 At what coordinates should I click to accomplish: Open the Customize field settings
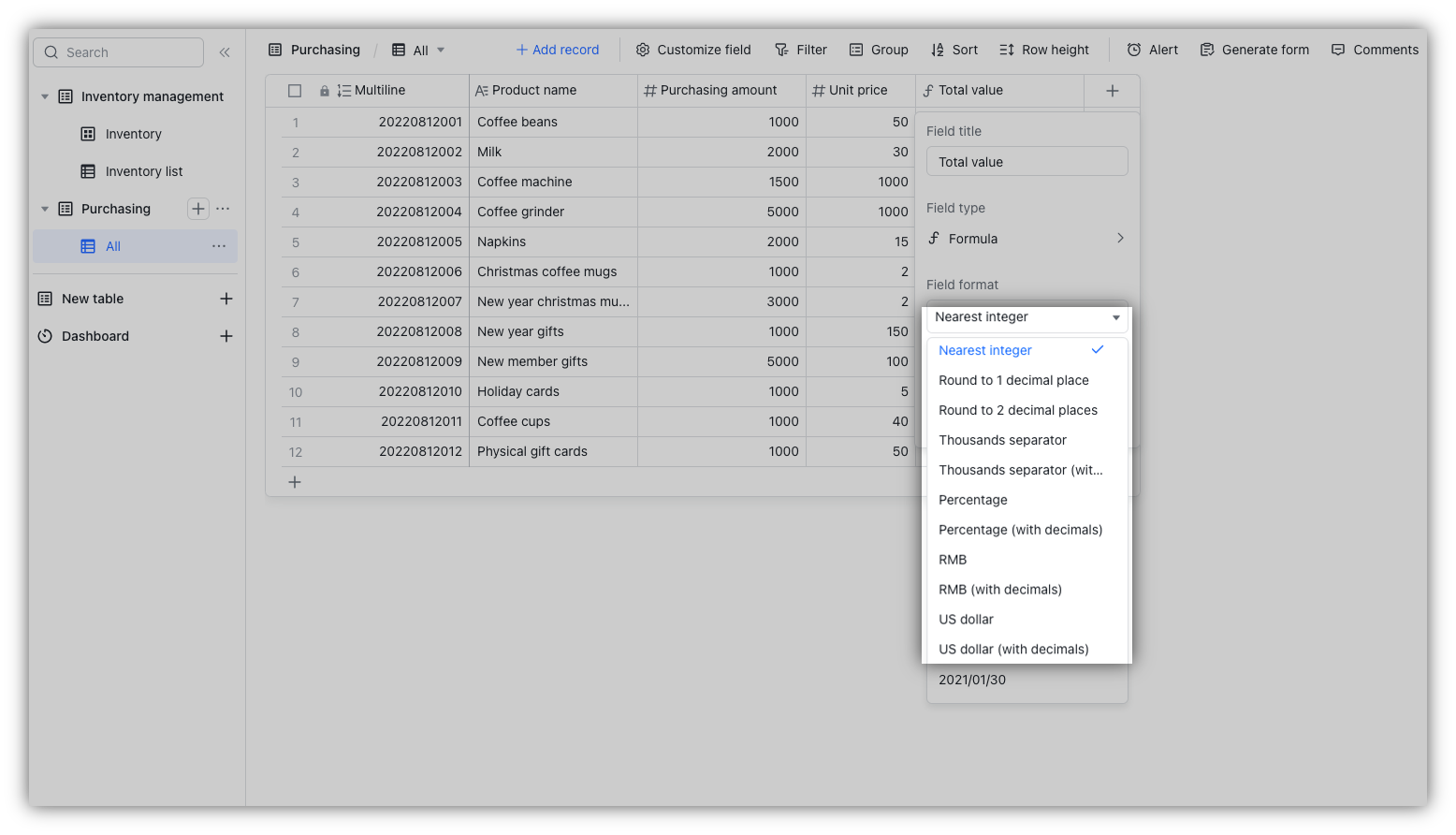coord(641,50)
